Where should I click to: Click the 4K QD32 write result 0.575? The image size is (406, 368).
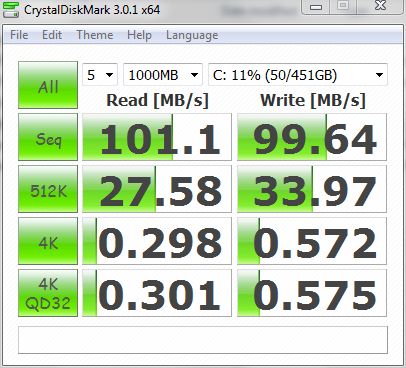(x=312, y=293)
